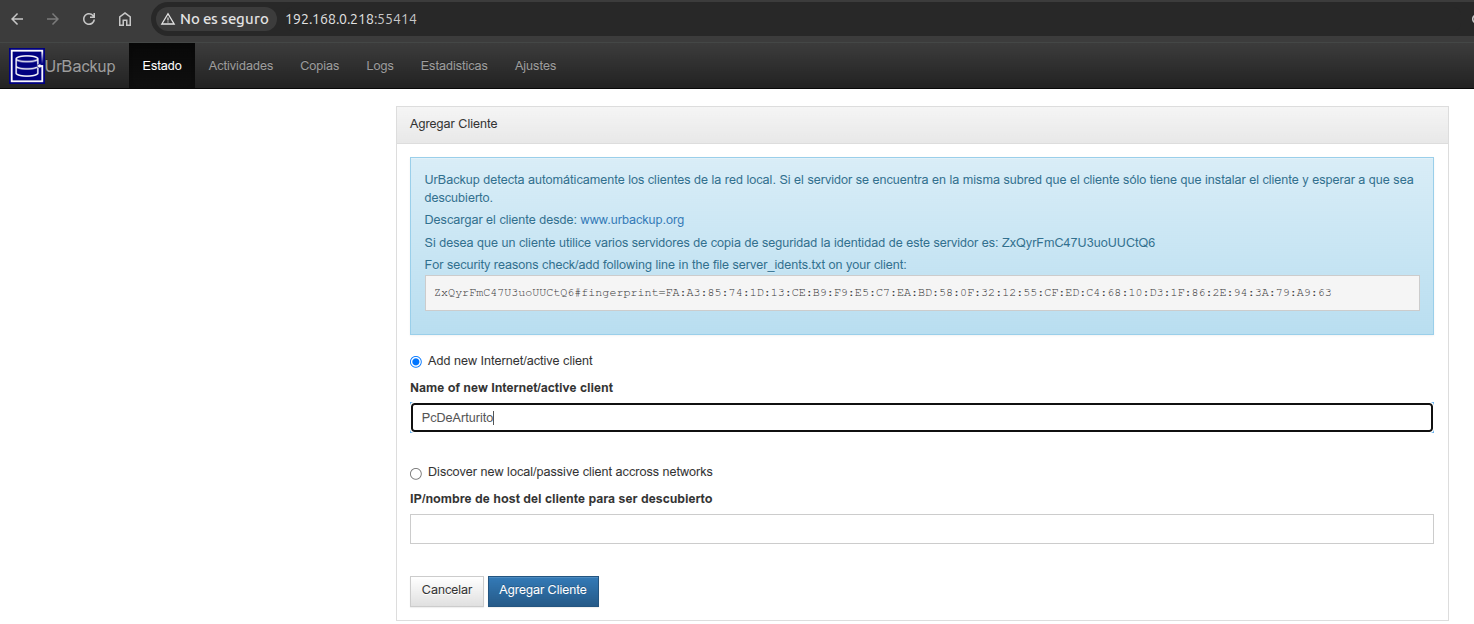This screenshot has height=624, width=1474.
Task: Click the IP/hostname input field
Action: (920, 529)
